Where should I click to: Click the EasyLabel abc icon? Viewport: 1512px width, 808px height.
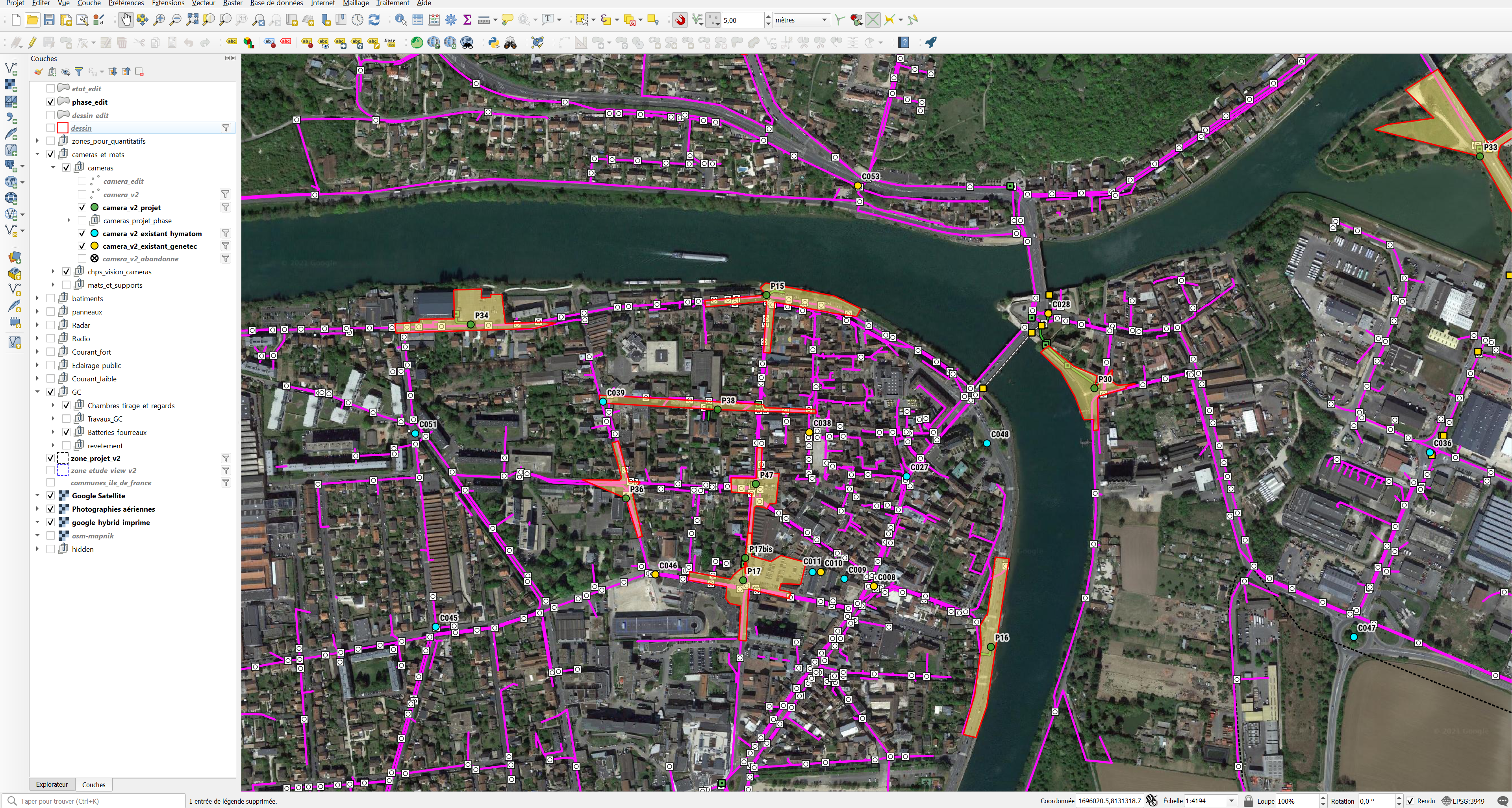pyautogui.click(x=390, y=42)
